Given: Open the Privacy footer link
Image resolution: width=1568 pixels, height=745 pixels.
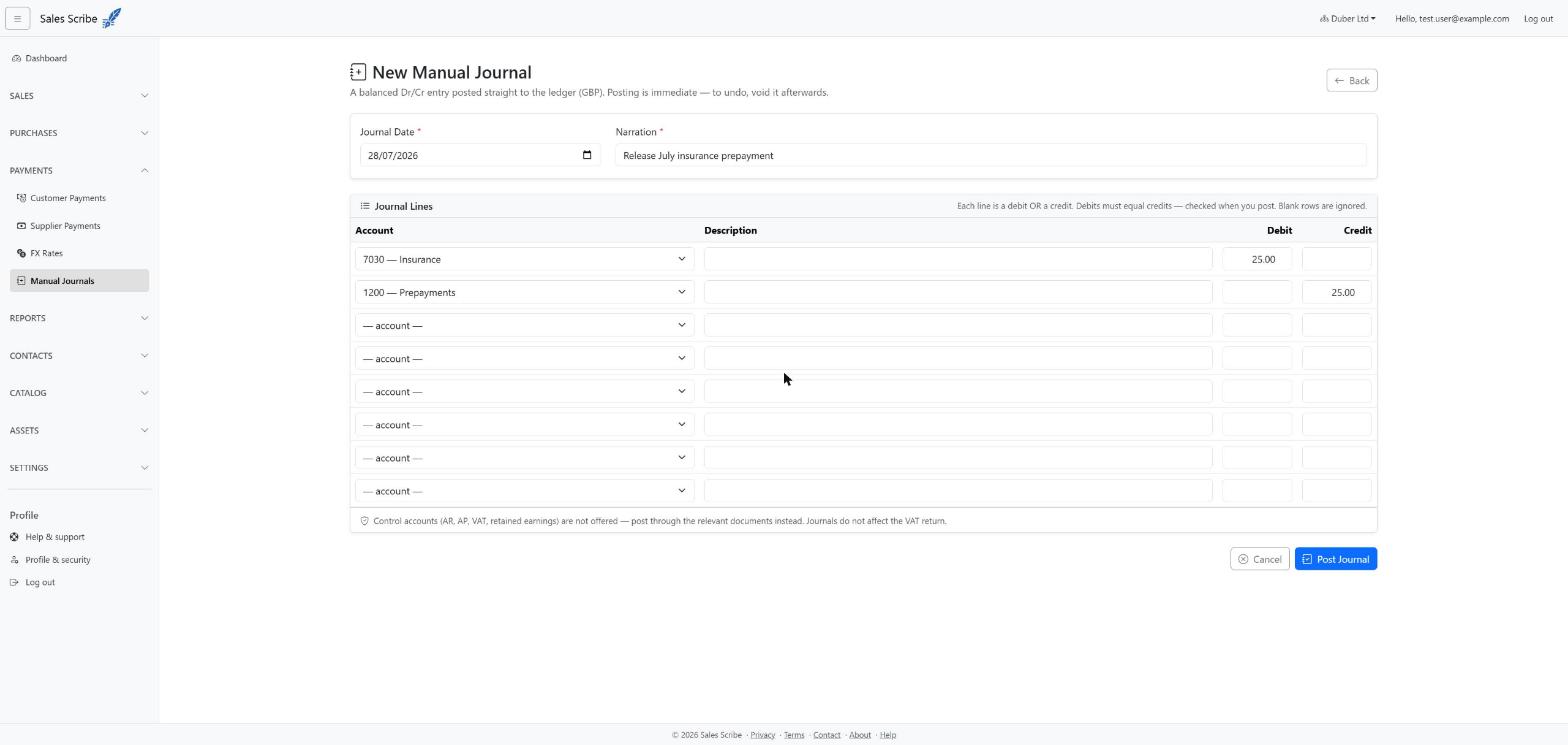Looking at the screenshot, I should pos(763,735).
